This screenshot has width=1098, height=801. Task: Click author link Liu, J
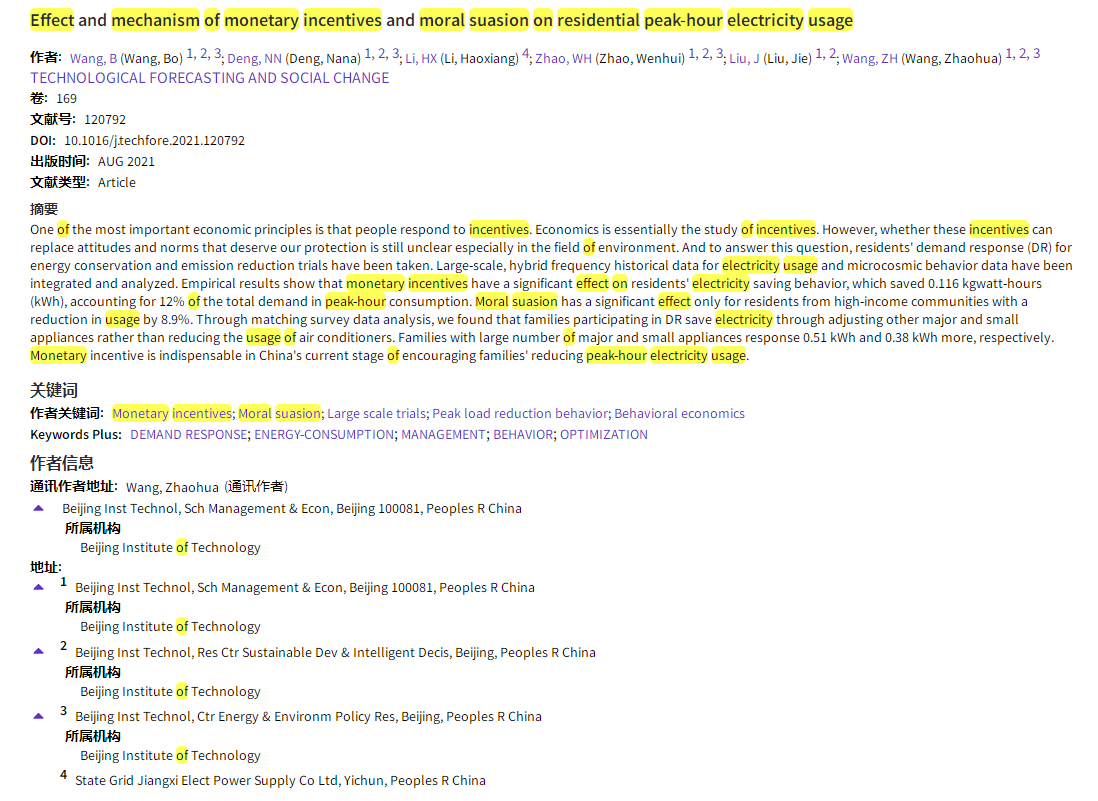point(744,59)
